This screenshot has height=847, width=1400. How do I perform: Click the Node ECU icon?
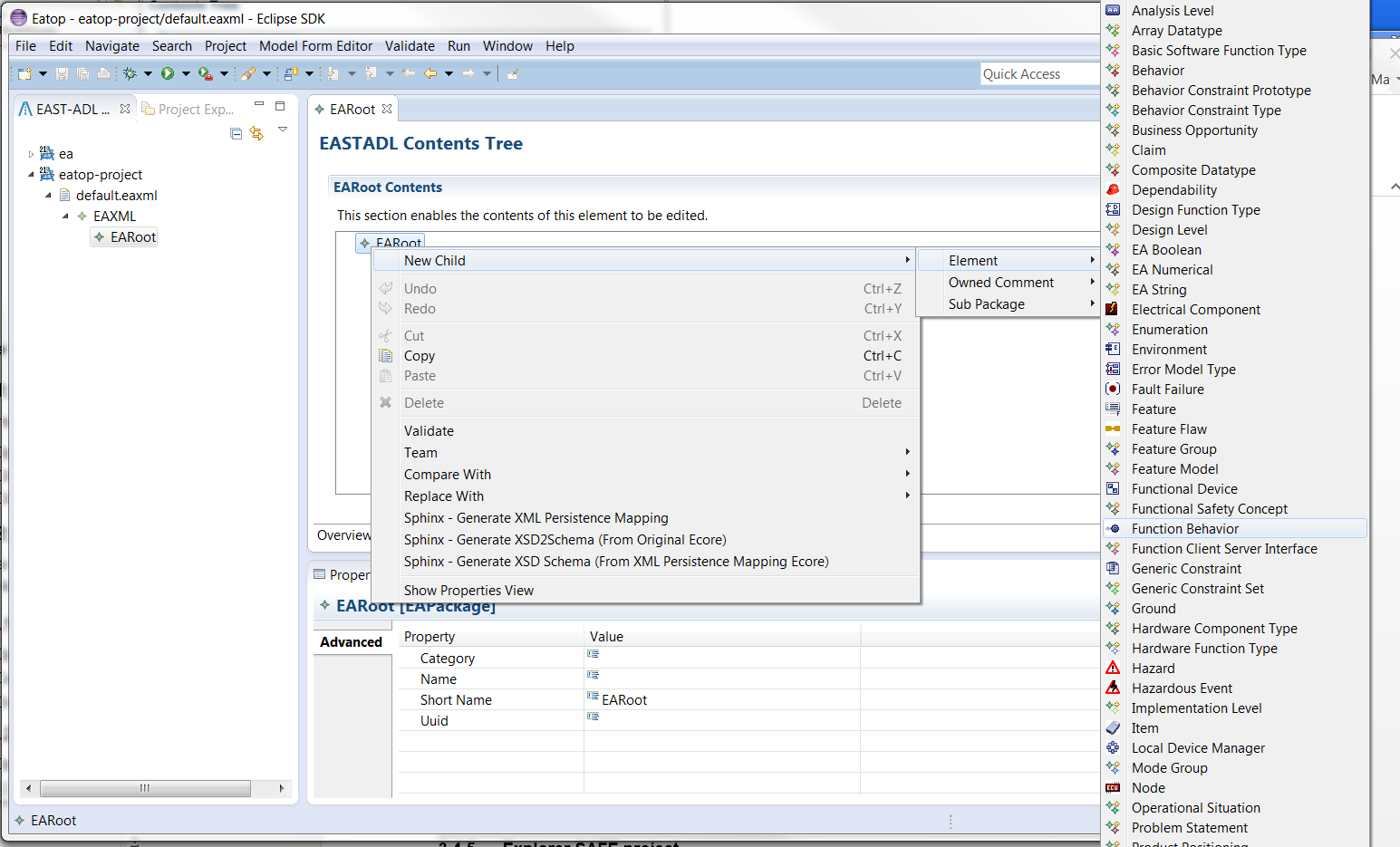point(1113,788)
